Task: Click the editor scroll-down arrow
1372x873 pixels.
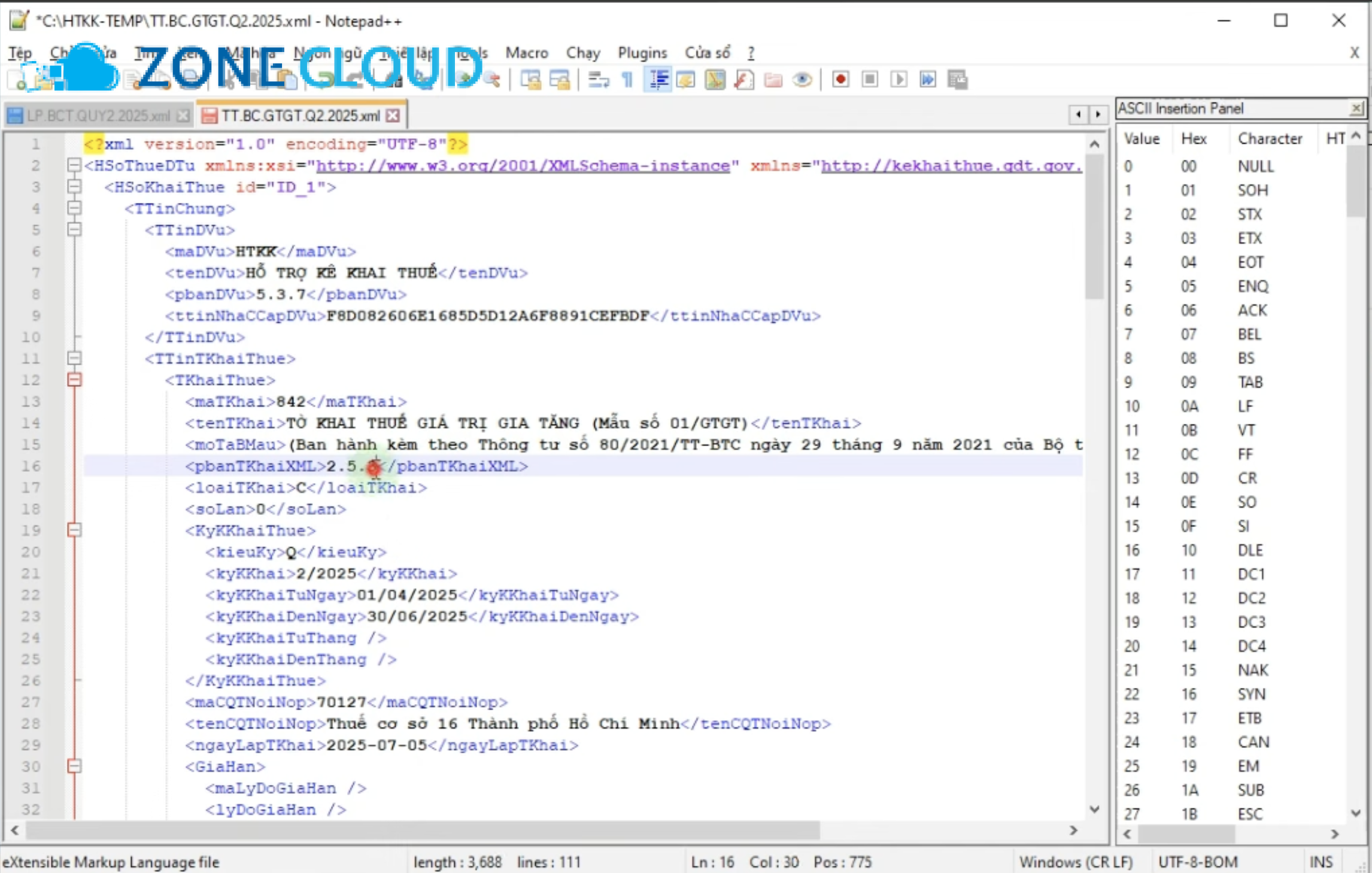Action: pyautogui.click(x=1094, y=810)
